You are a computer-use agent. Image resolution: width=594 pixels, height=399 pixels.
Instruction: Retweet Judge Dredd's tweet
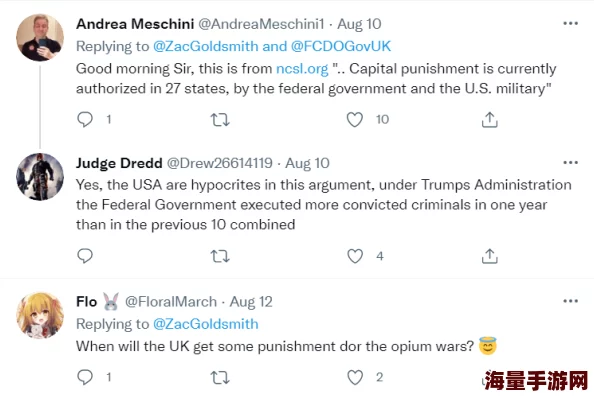point(220,256)
